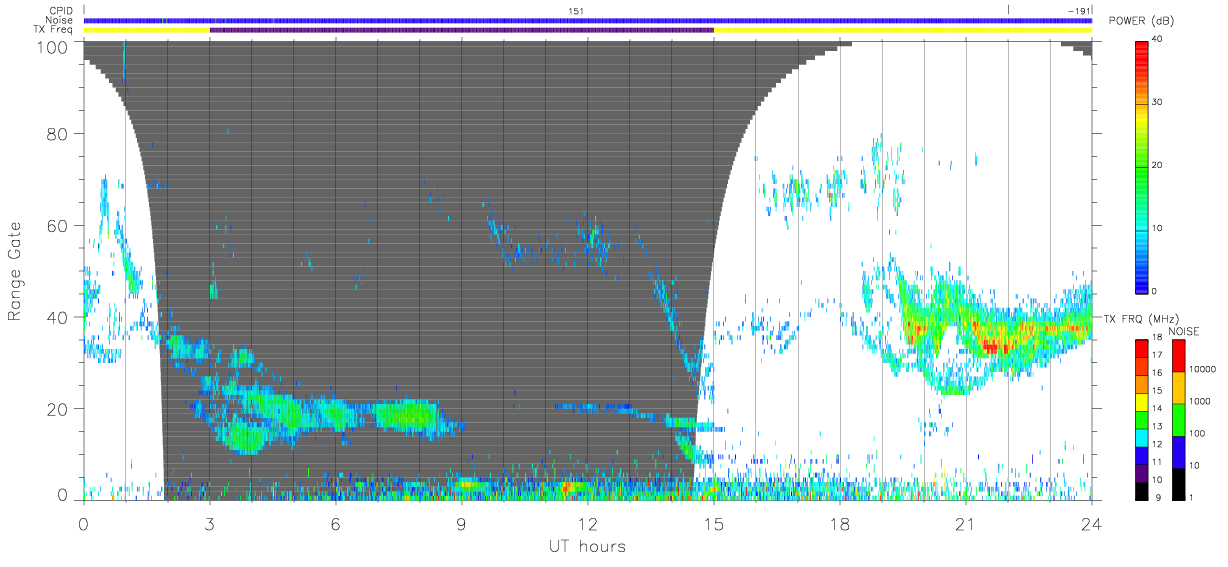The width and height of the screenshot is (1228, 567).
Task: Click the 14 label on the TX FRQ scale
Action: tap(1156, 409)
